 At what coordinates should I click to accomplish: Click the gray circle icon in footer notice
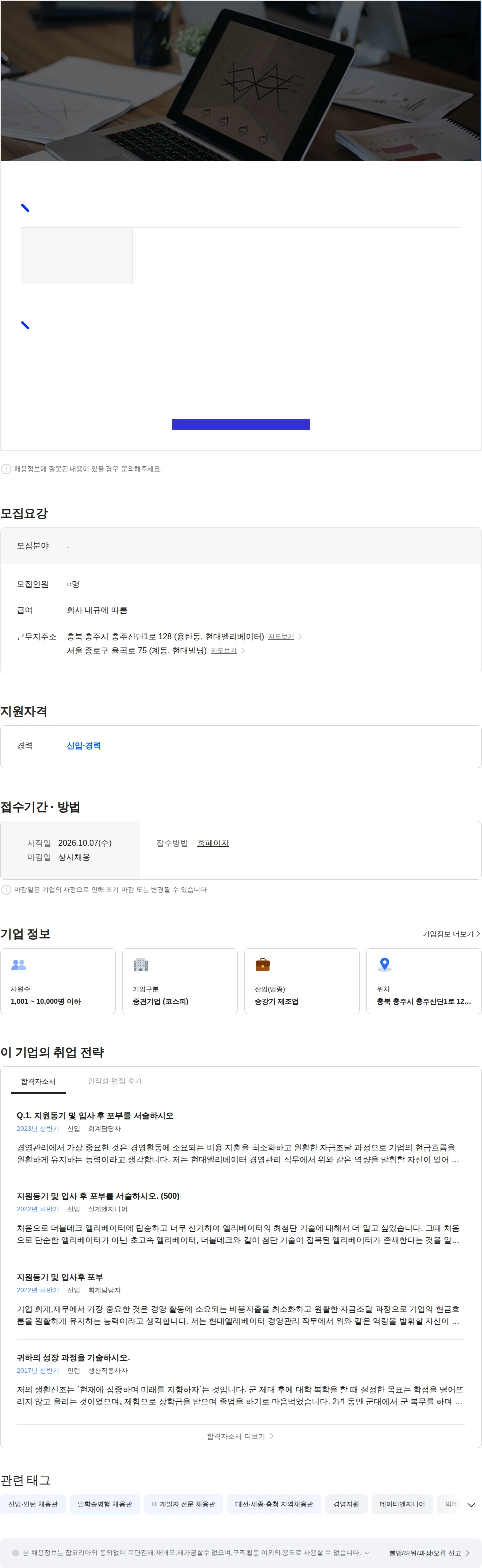(x=15, y=1553)
